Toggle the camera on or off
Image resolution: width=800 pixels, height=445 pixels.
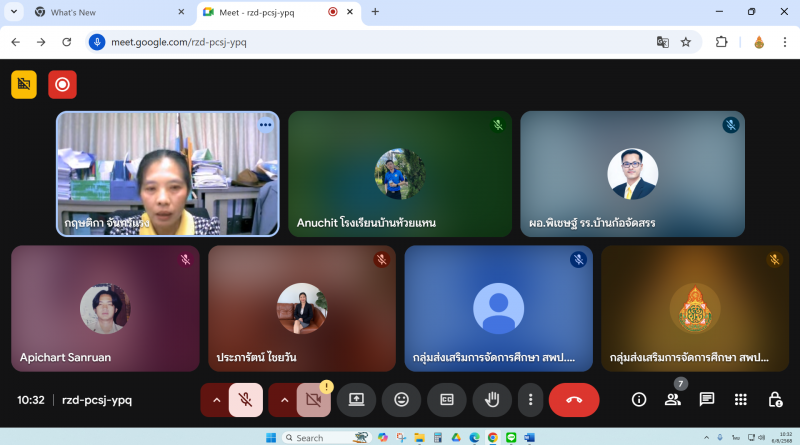tap(313, 399)
